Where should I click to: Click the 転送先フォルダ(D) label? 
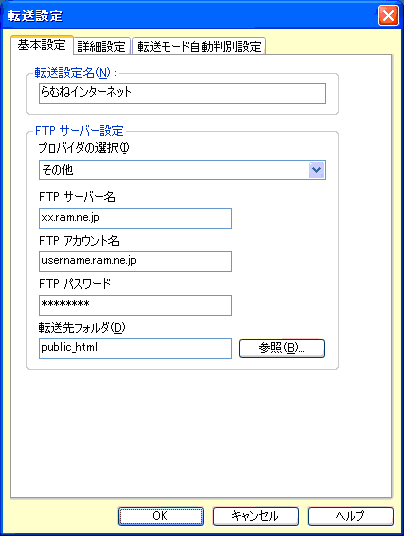pyautogui.click(x=82, y=328)
